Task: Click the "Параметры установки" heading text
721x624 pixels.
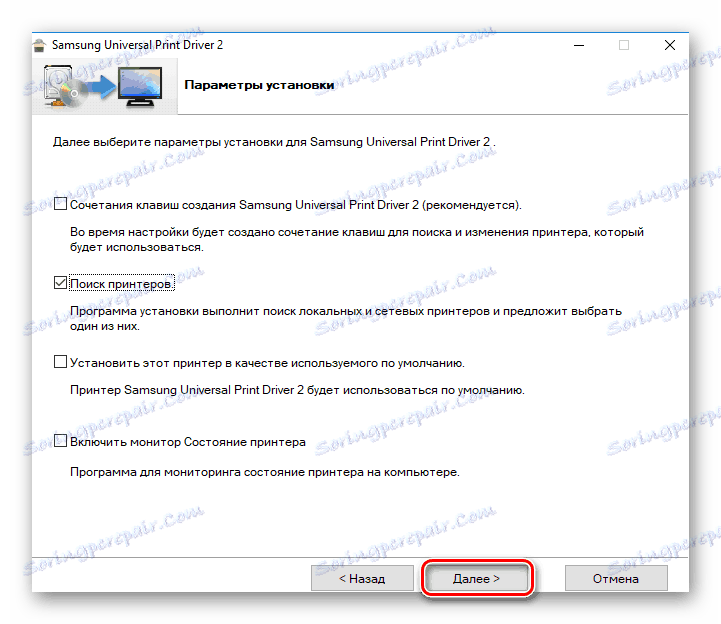Action: pyautogui.click(x=259, y=85)
